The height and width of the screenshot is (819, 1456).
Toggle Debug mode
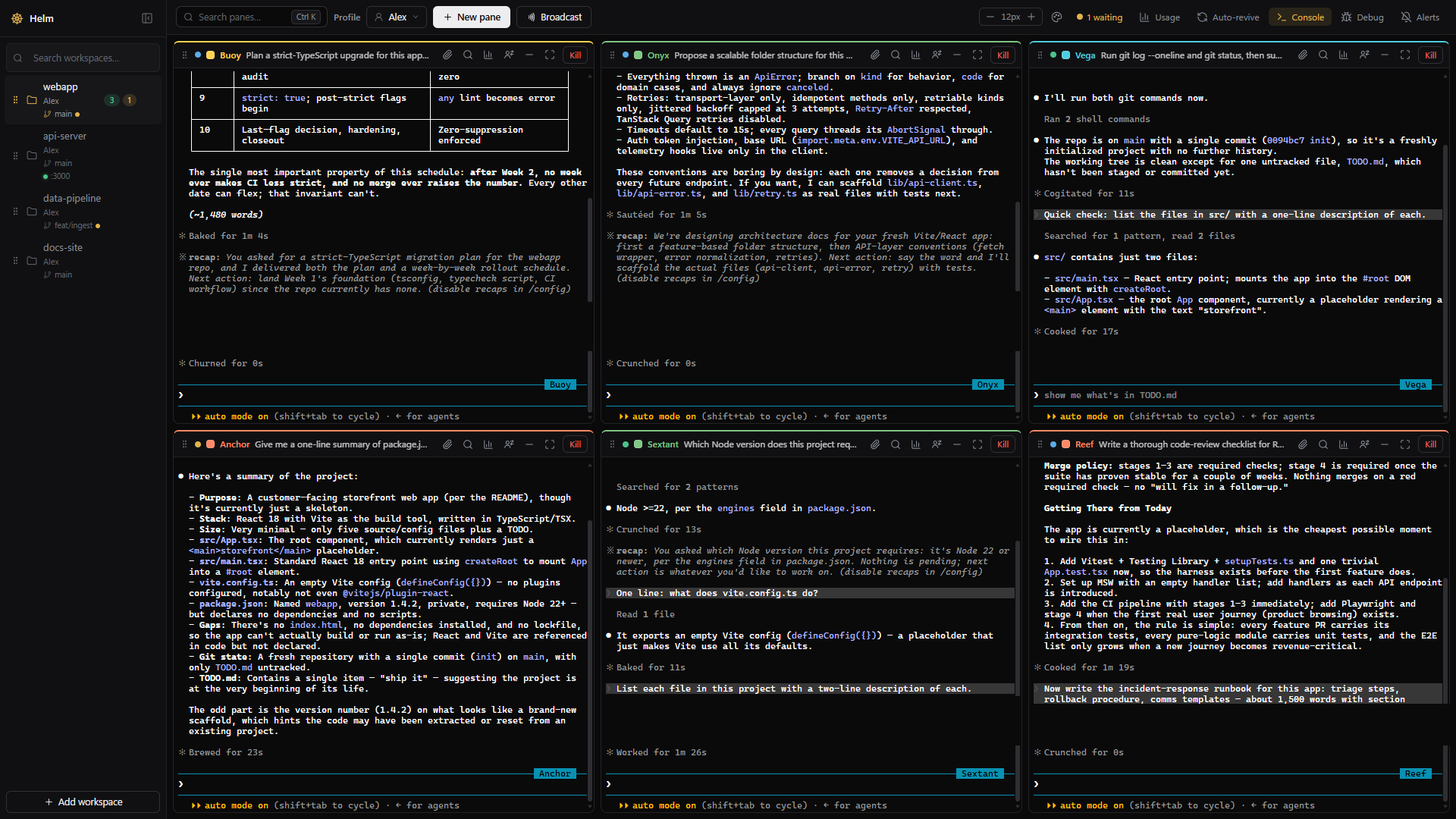click(1362, 17)
